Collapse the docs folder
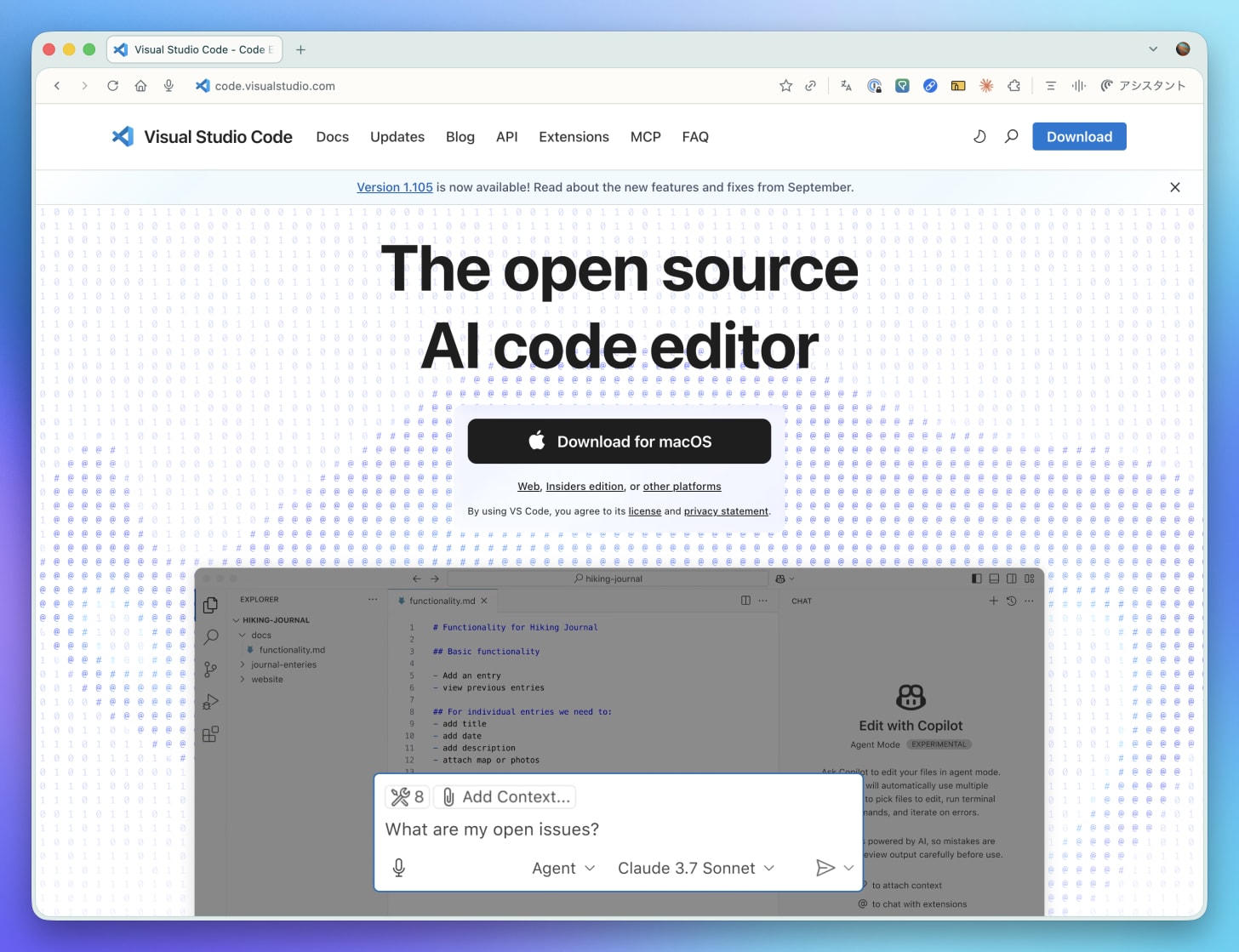The height and width of the screenshot is (952, 1239). (x=255, y=636)
